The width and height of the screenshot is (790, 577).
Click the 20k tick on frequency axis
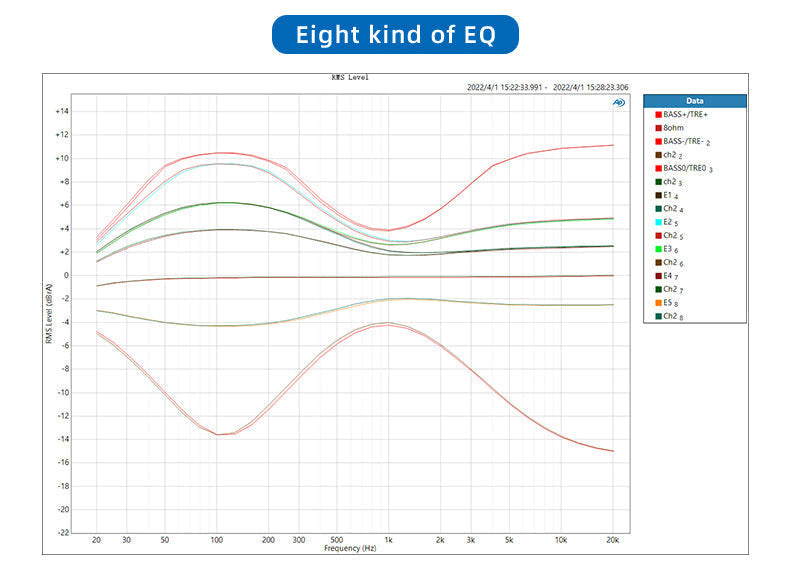[612, 540]
